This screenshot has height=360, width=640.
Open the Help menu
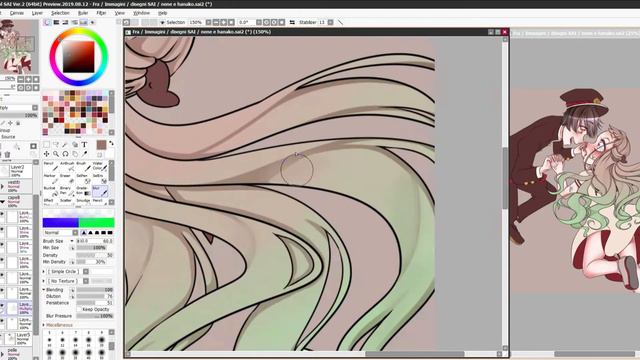click(162, 13)
